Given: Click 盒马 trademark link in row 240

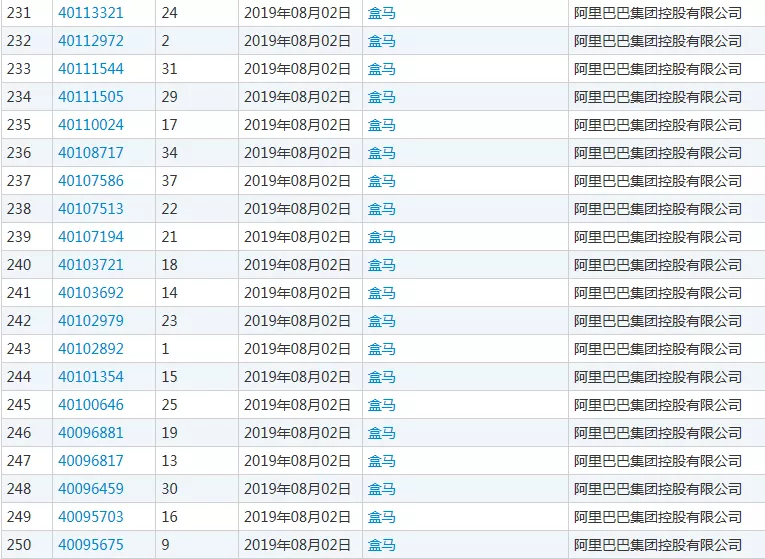Looking at the screenshot, I should tap(382, 265).
